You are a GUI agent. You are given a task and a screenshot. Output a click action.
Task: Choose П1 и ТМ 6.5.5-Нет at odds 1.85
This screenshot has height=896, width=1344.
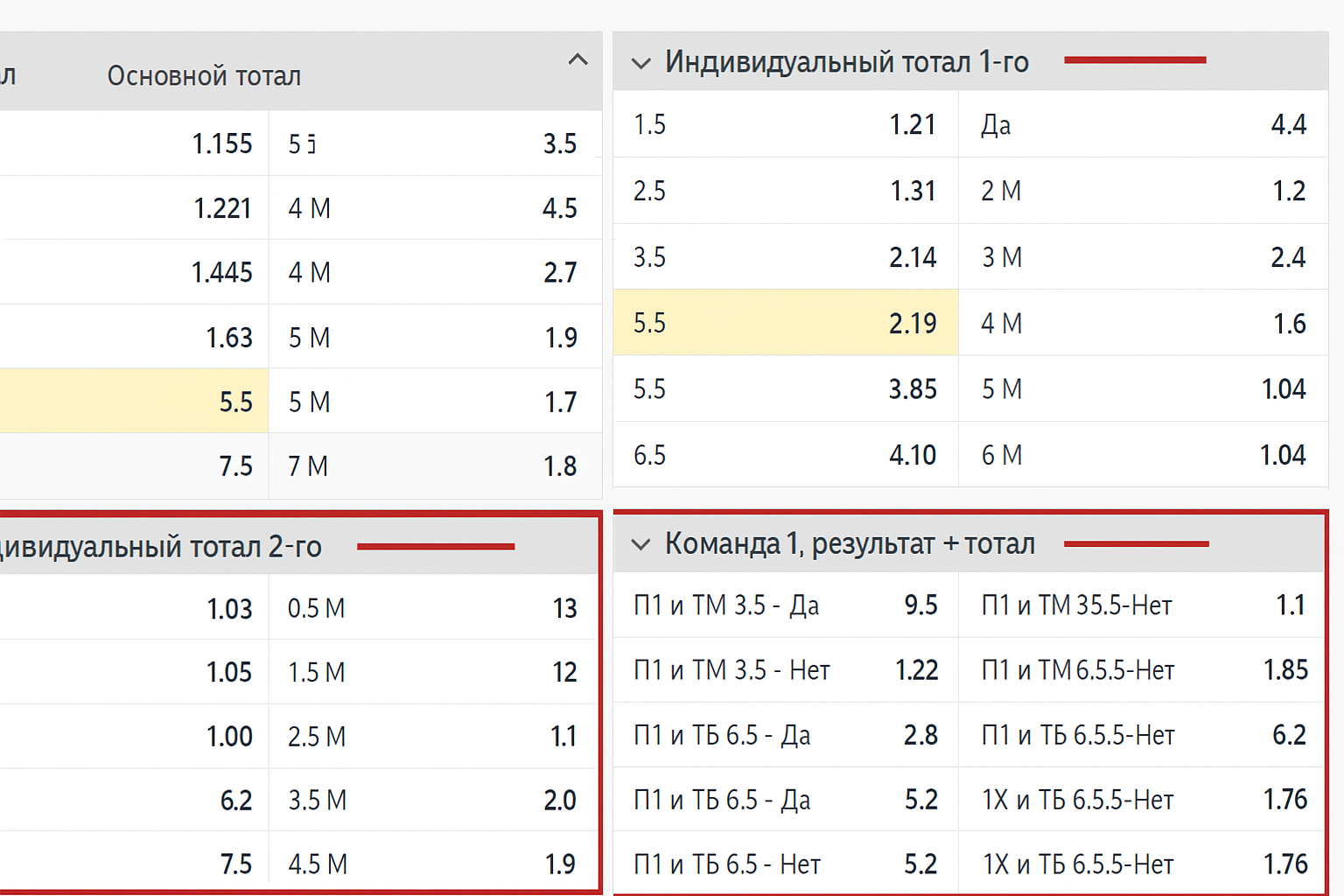pyautogui.click(x=1142, y=670)
